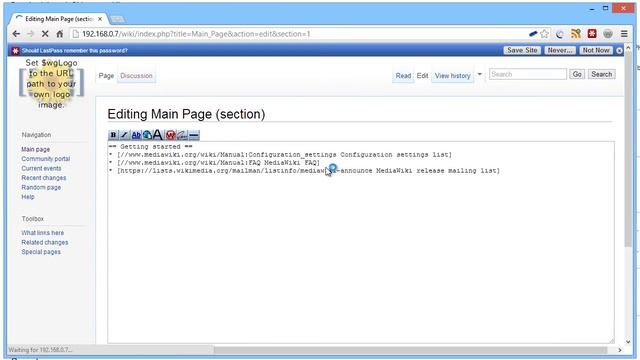
Task: Insert horizontal line from editing toolbar
Action: click(x=194, y=135)
